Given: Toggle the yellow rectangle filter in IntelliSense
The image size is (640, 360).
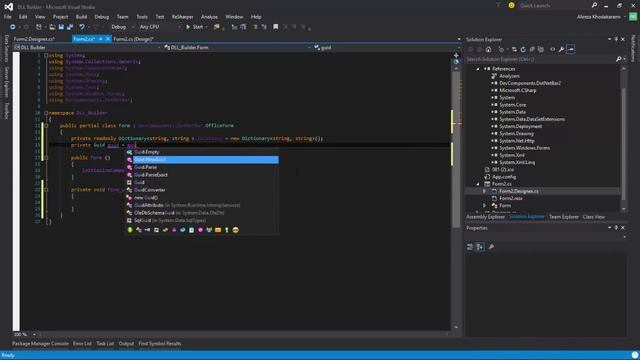Looking at the screenshot, I should coord(218,230).
